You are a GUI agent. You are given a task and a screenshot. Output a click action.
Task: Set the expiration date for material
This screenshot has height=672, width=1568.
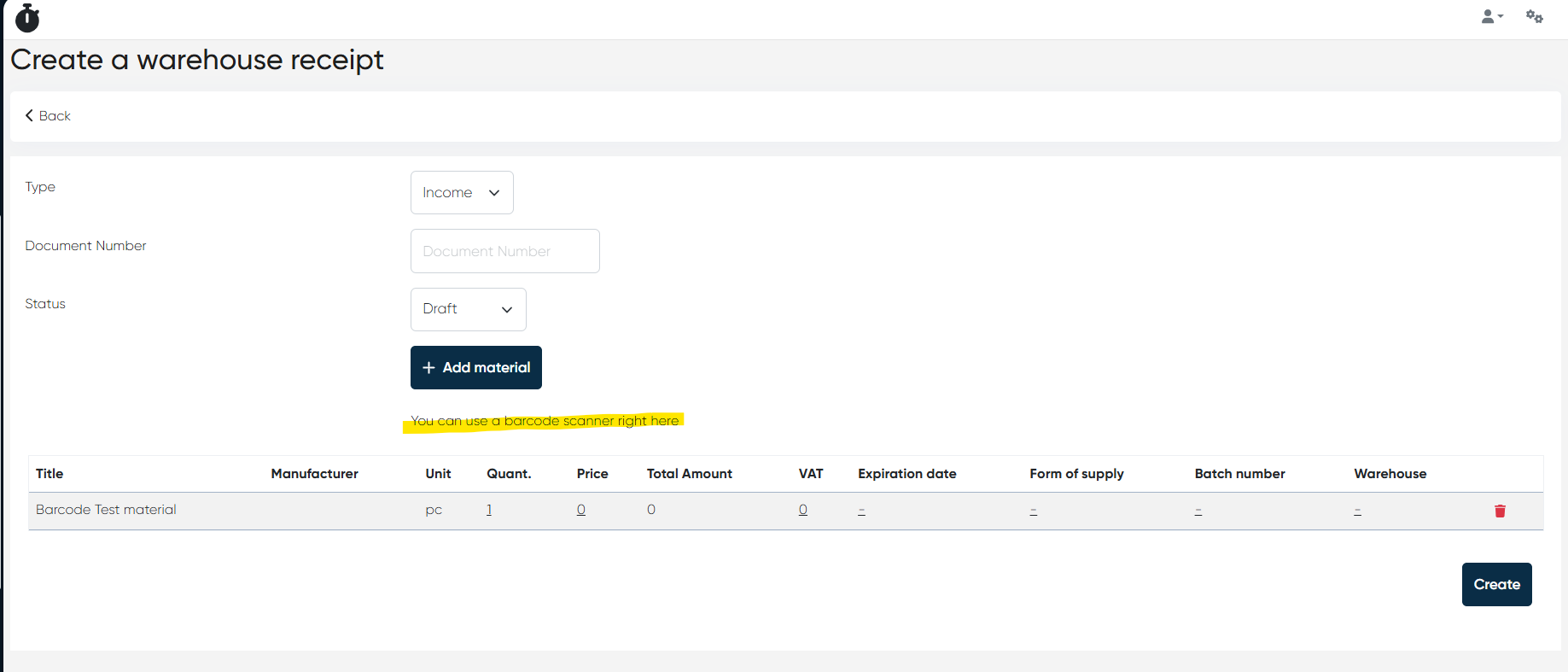862,511
